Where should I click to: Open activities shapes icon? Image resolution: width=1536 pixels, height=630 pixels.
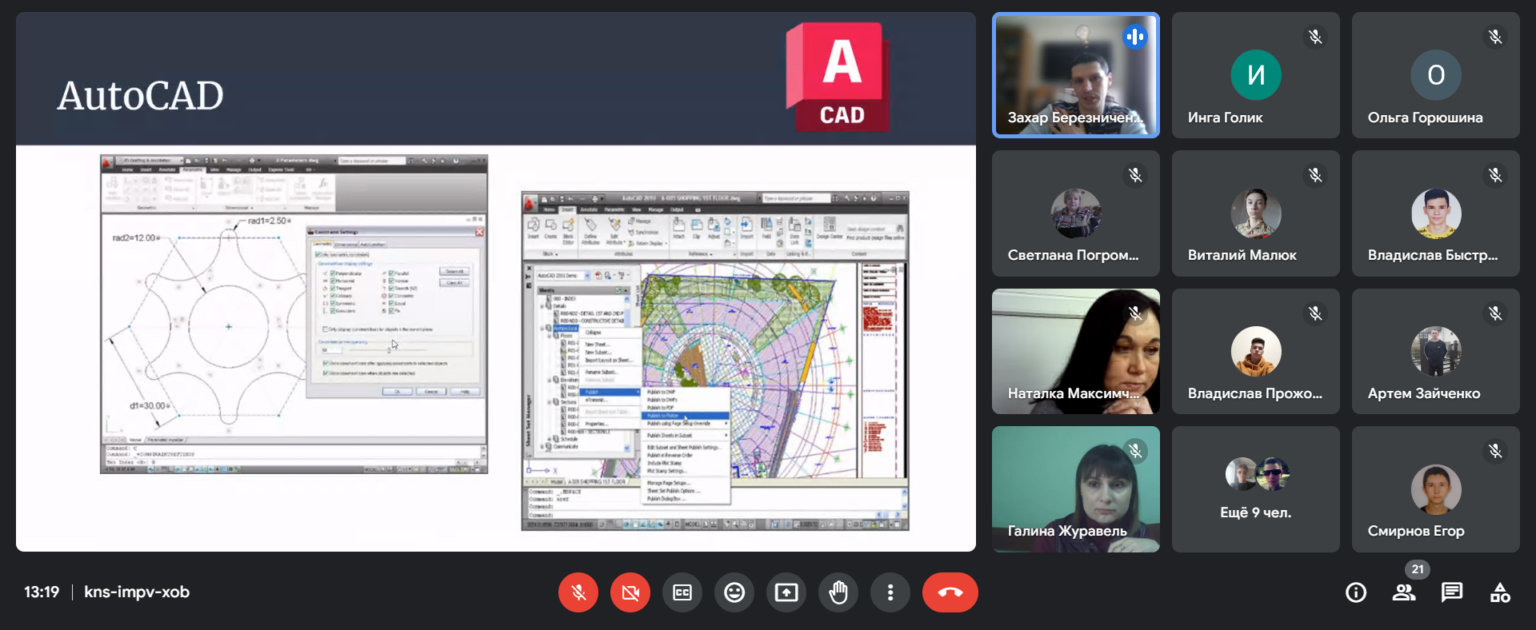1500,592
